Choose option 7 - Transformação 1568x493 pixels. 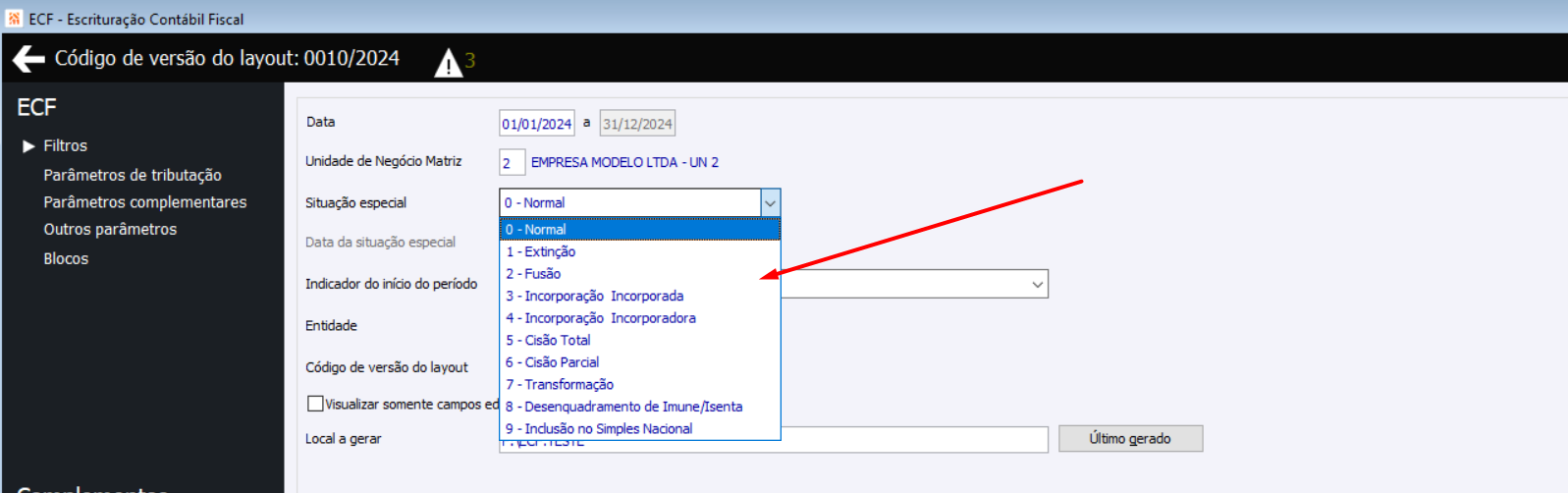coord(640,384)
